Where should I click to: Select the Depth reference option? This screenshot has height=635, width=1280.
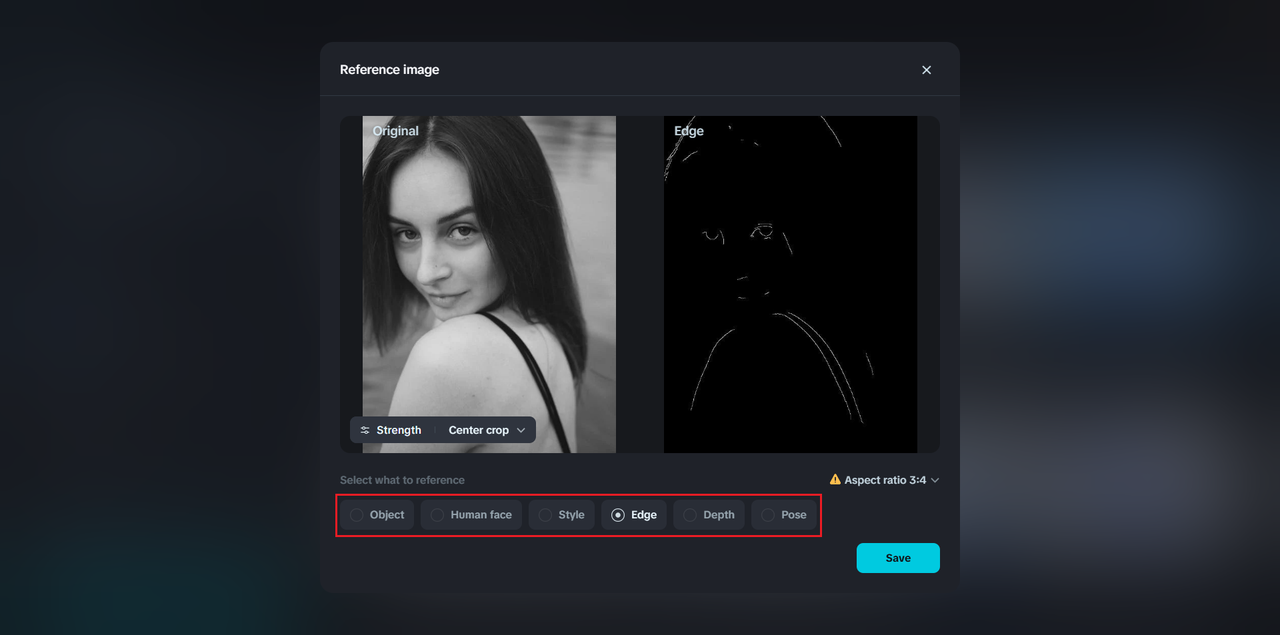click(709, 515)
